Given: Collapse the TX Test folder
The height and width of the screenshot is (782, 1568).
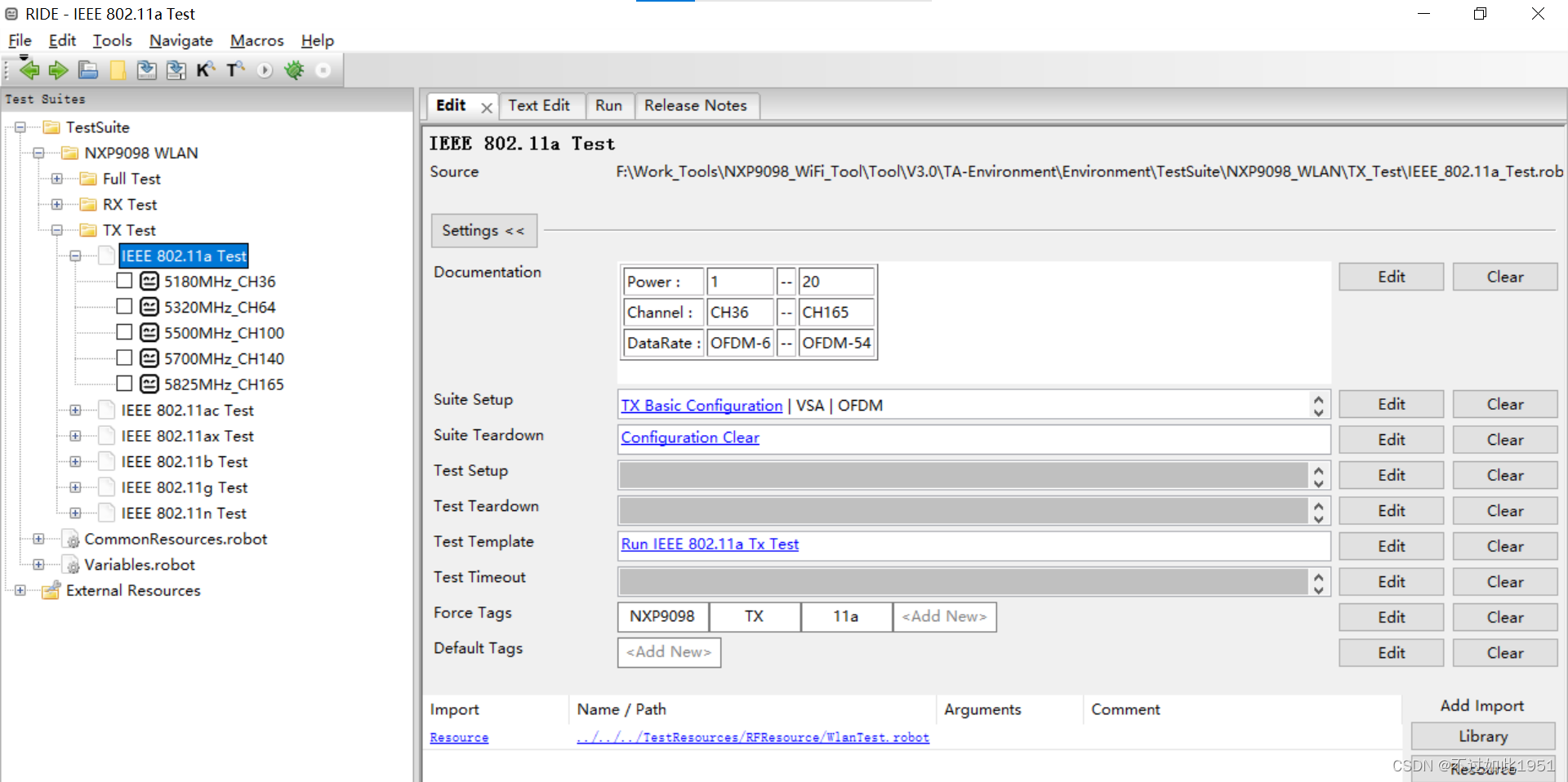Looking at the screenshot, I should pos(56,230).
